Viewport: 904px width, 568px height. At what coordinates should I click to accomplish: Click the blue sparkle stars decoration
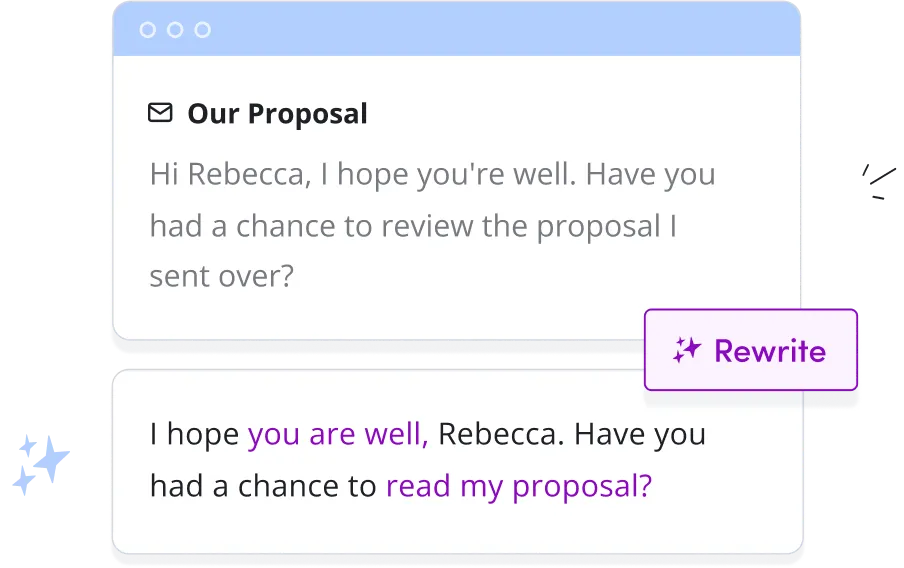point(41,465)
